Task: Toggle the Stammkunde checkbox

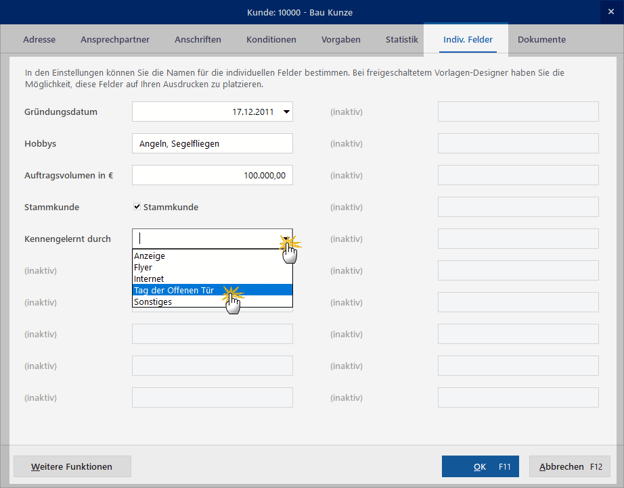Action: (x=138, y=207)
